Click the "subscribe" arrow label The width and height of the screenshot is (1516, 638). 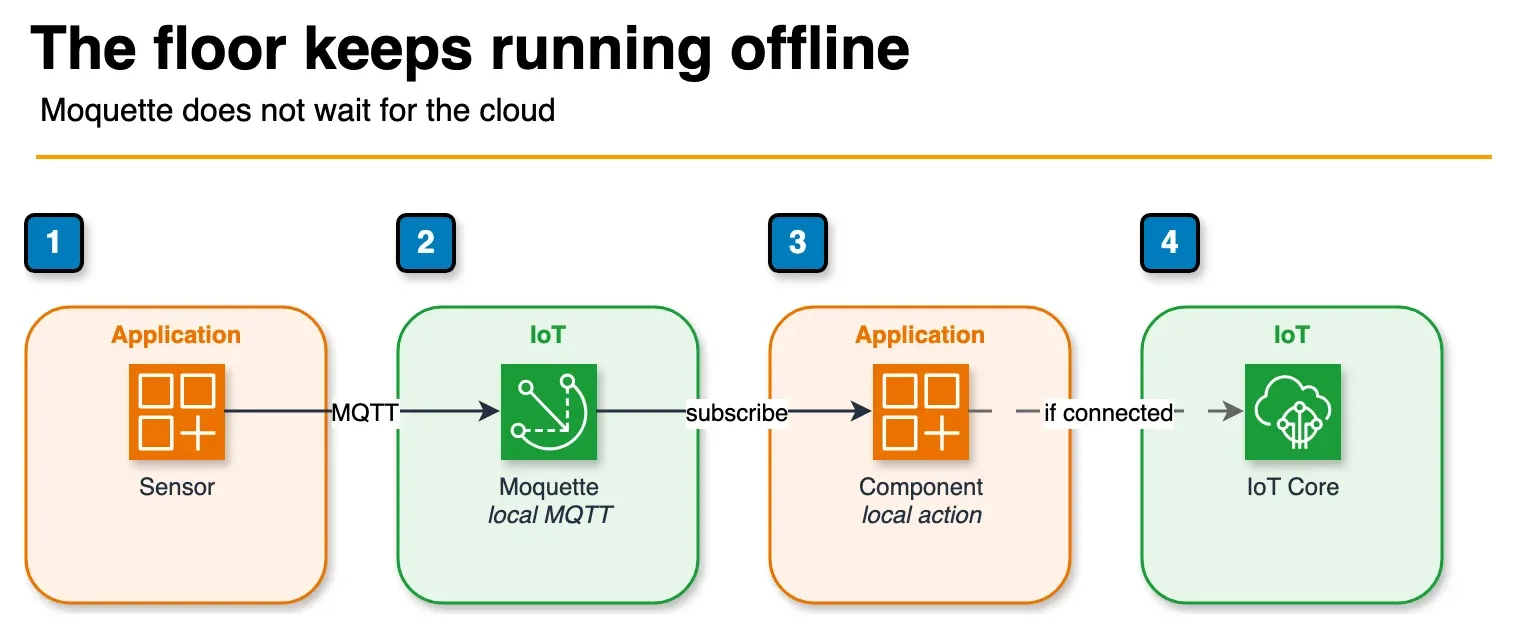[738, 412]
